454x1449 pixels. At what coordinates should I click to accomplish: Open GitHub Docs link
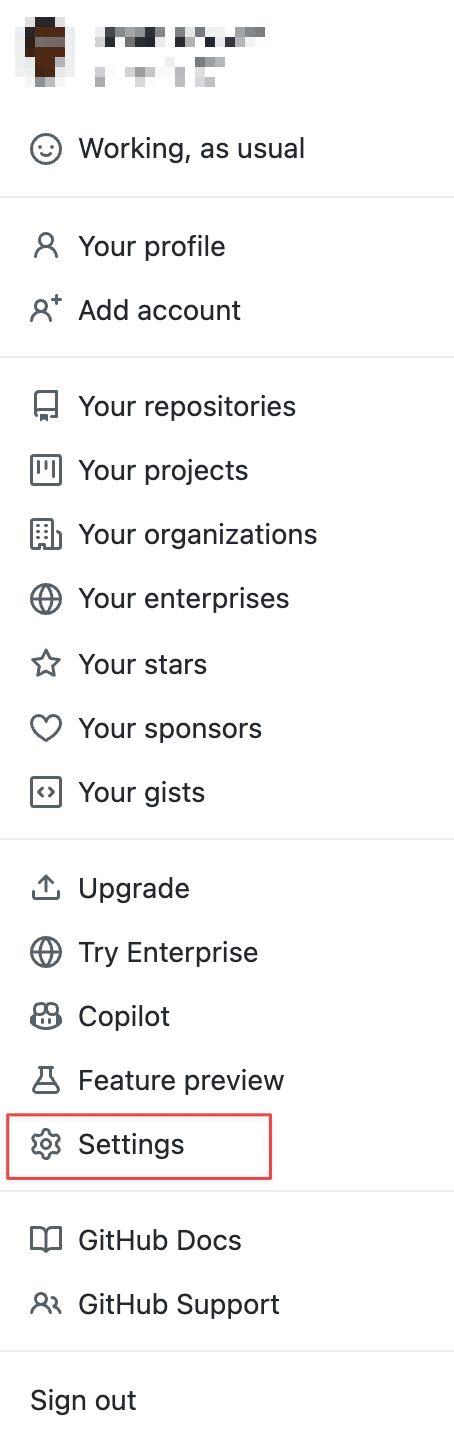(x=227, y=1240)
